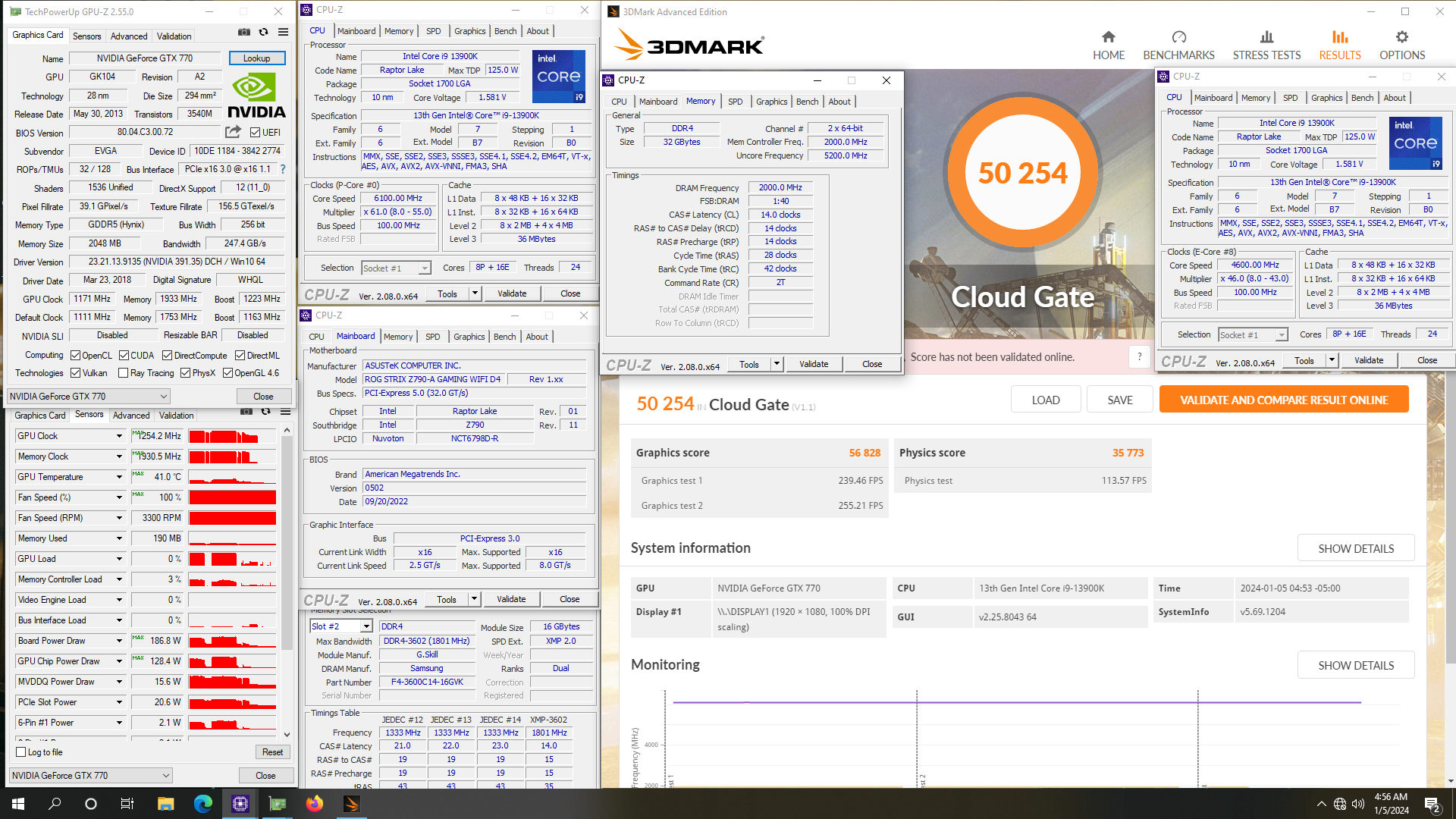Click GPU Load sensor graph
1456x819 pixels.
coord(232,559)
